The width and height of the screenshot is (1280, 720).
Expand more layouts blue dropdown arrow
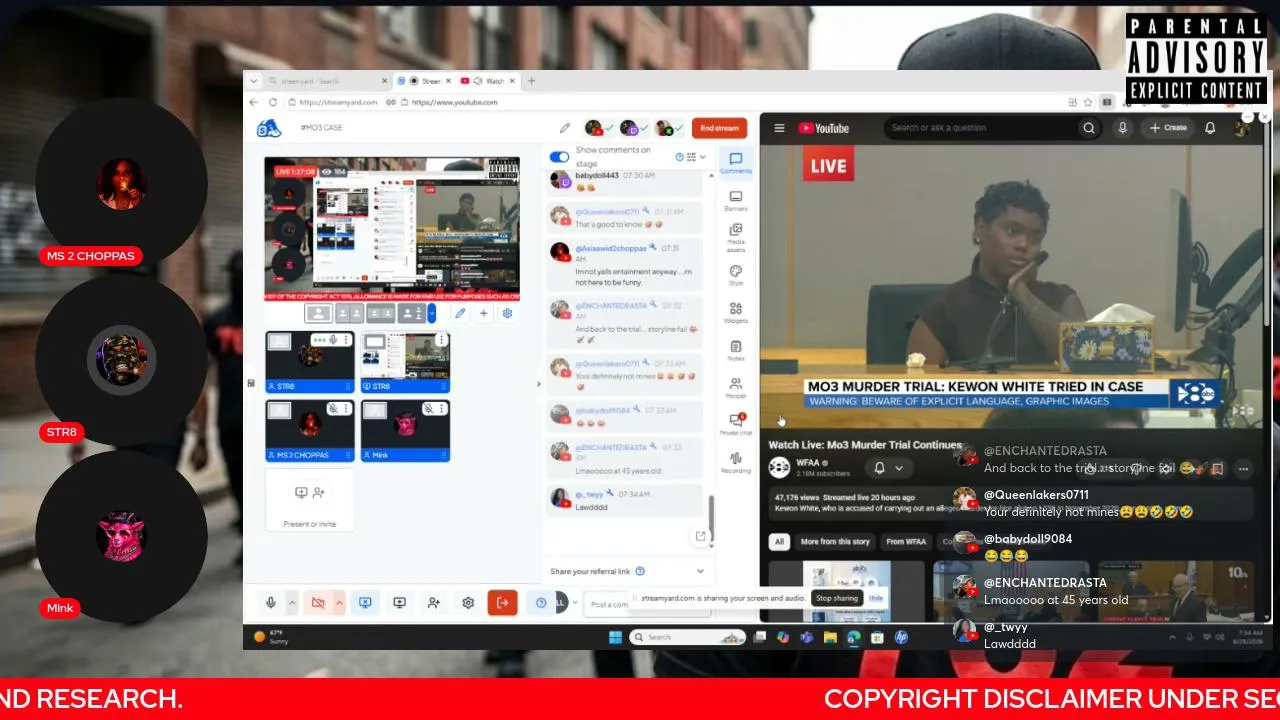[432, 313]
